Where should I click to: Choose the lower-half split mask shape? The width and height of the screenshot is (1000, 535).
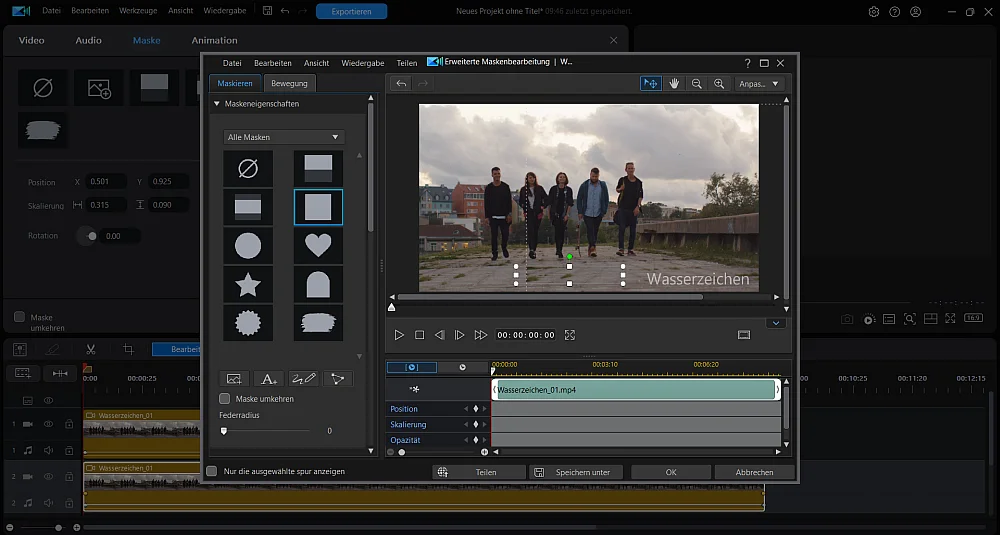[x=318, y=169]
